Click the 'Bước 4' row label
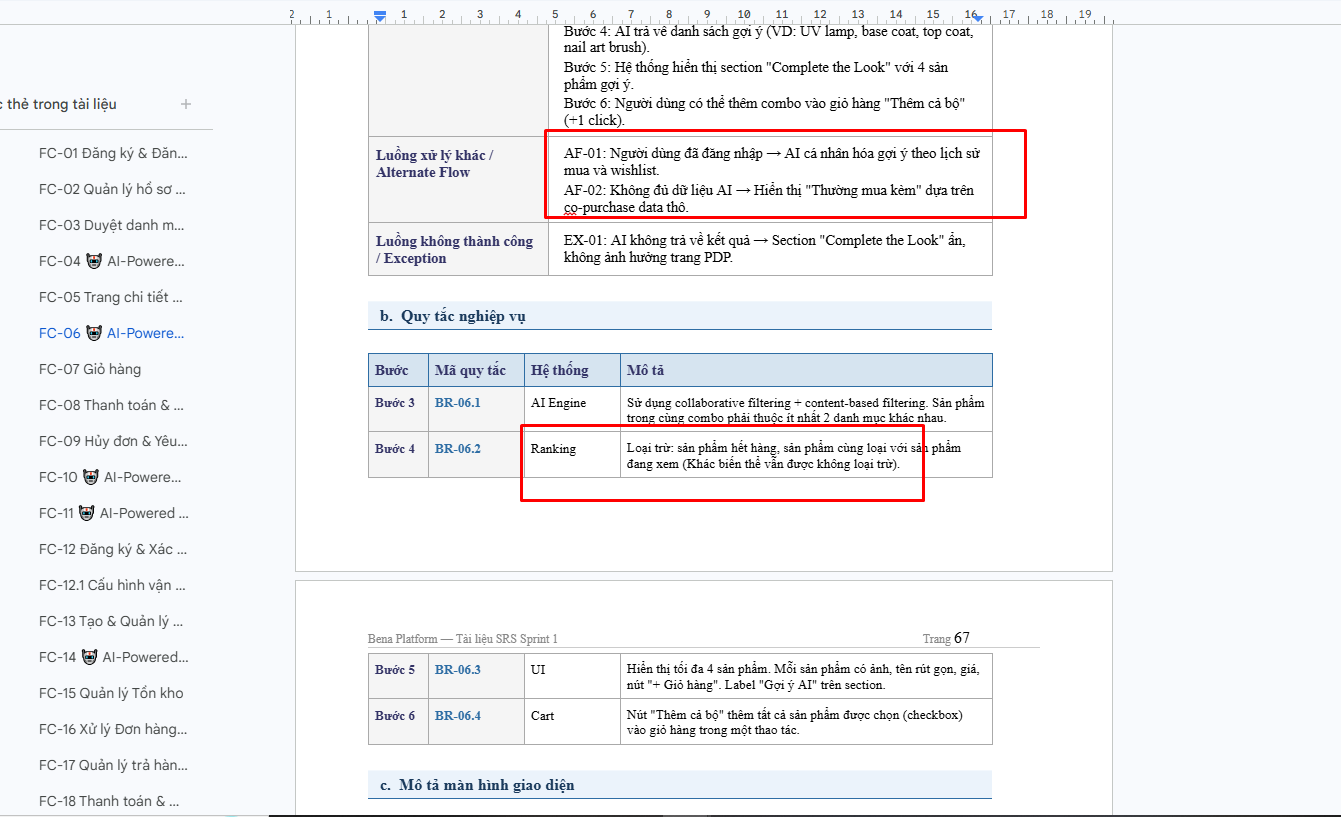Image resolution: width=1341 pixels, height=817 pixels. tap(395, 449)
